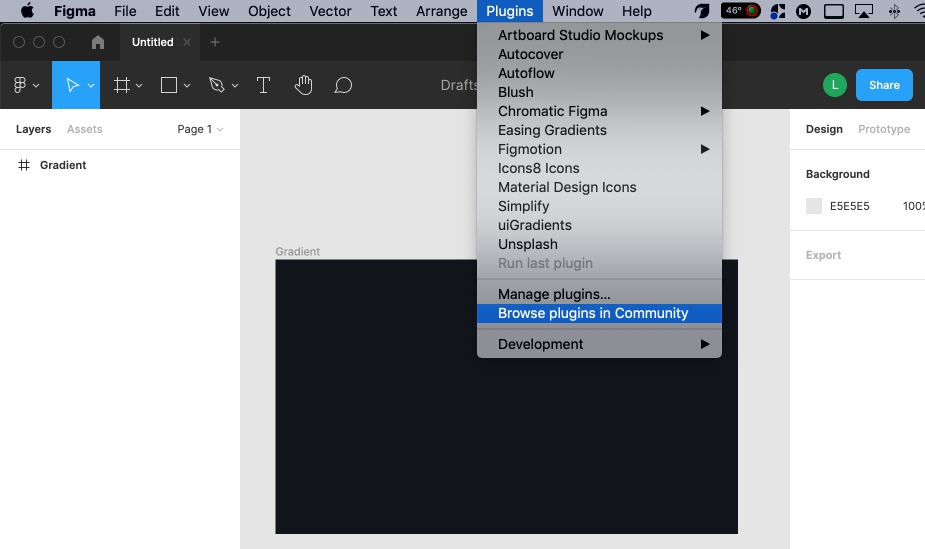Go to the Home screen icon
Image resolution: width=925 pixels, height=549 pixels.
pos(98,42)
